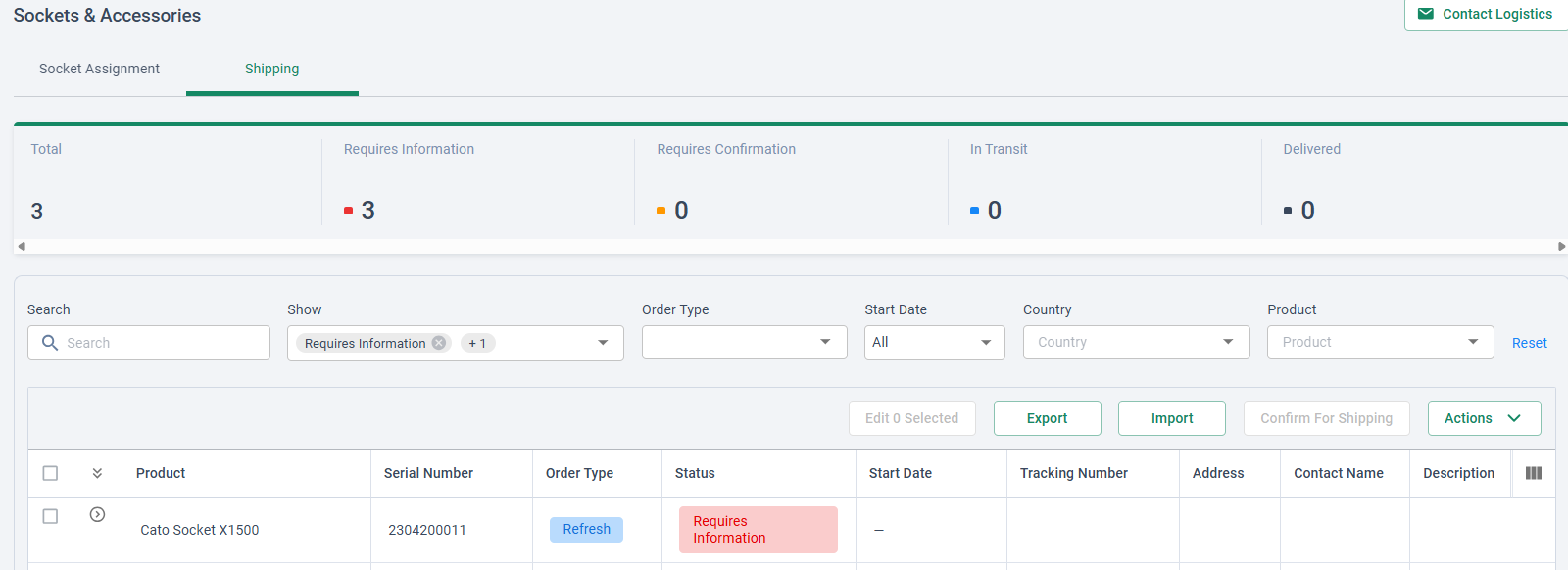
Task: Click the Reset filters link
Action: click(1530, 343)
